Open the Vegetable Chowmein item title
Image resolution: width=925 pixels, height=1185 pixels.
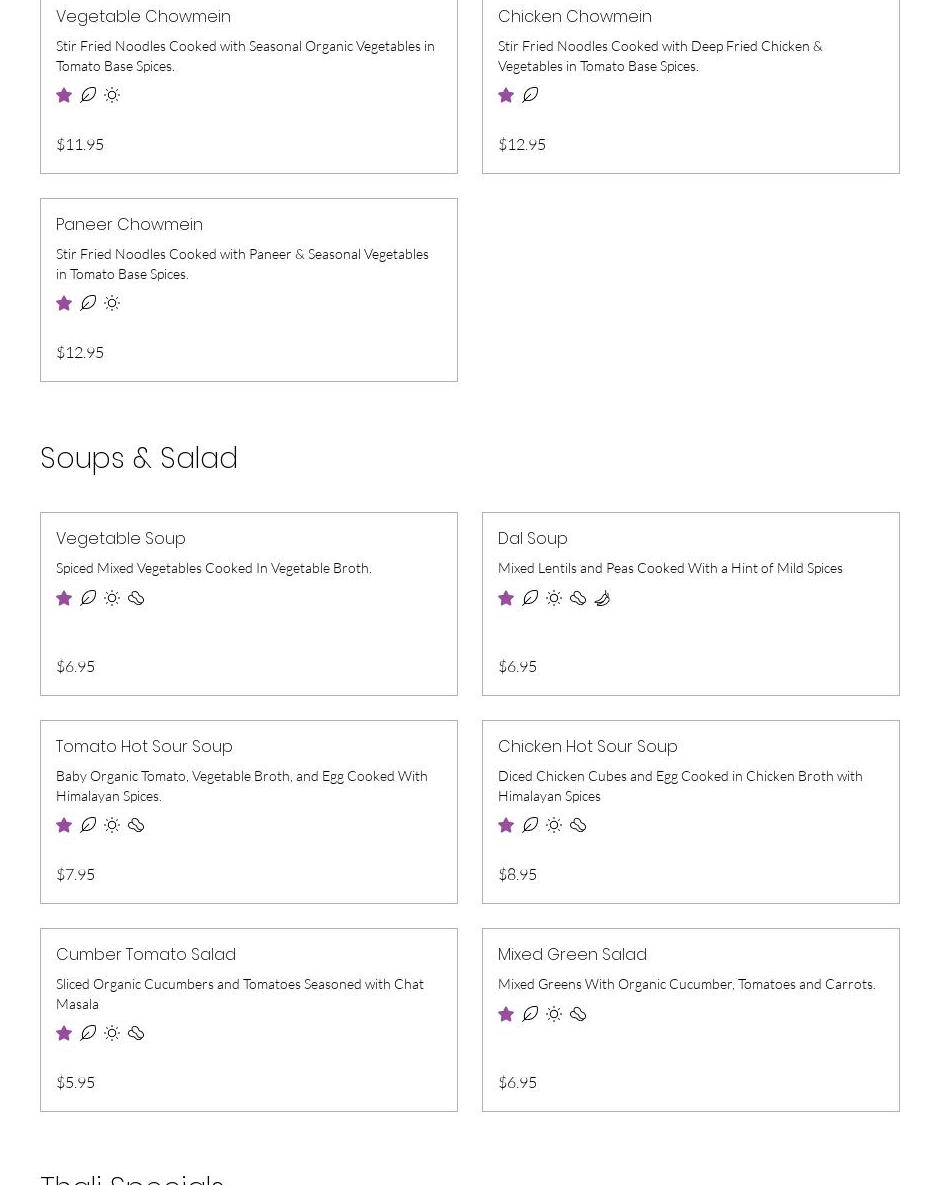tap(143, 17)
